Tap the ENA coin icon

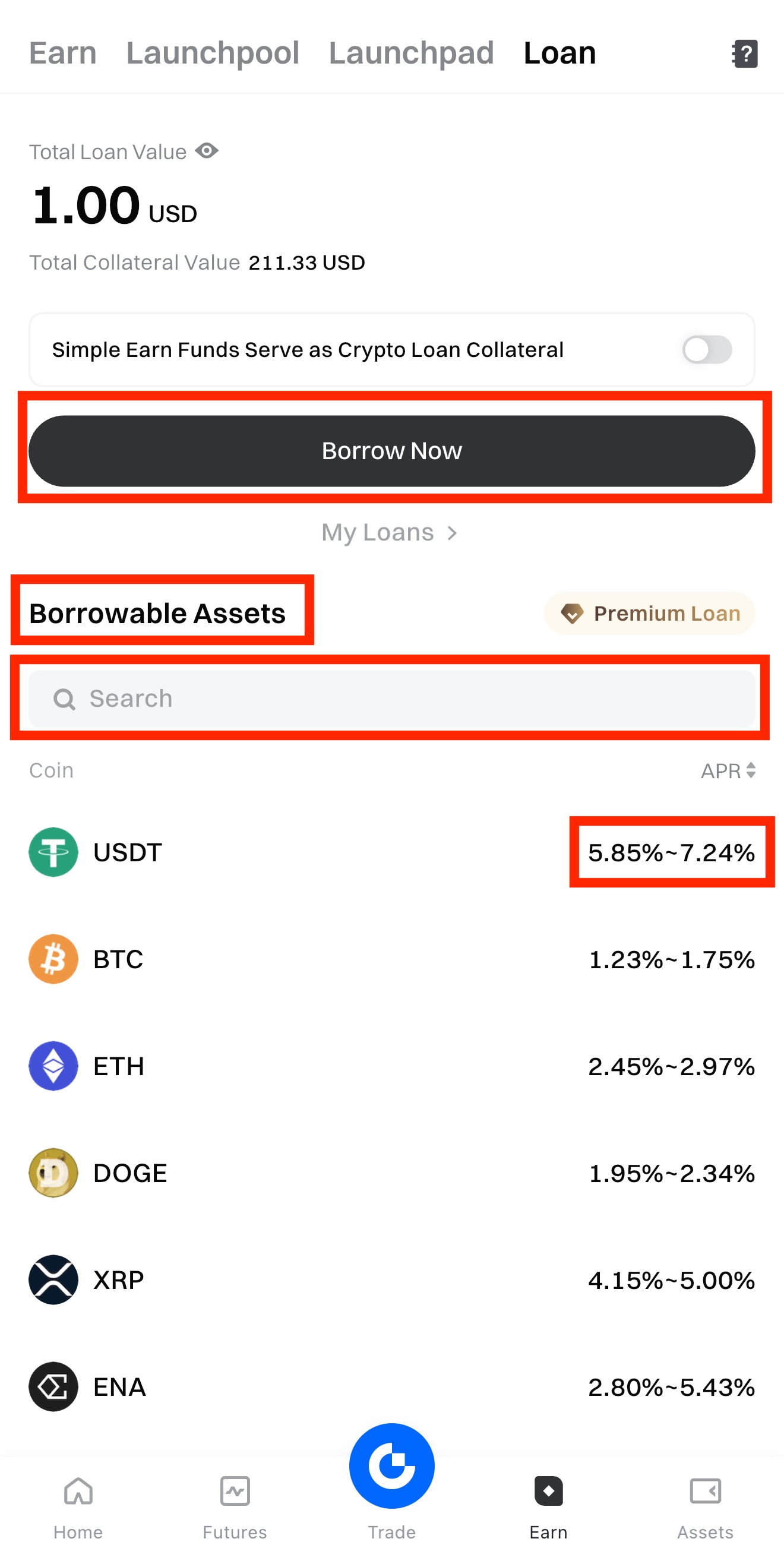pyautogui.click(x=53, y=1386)
